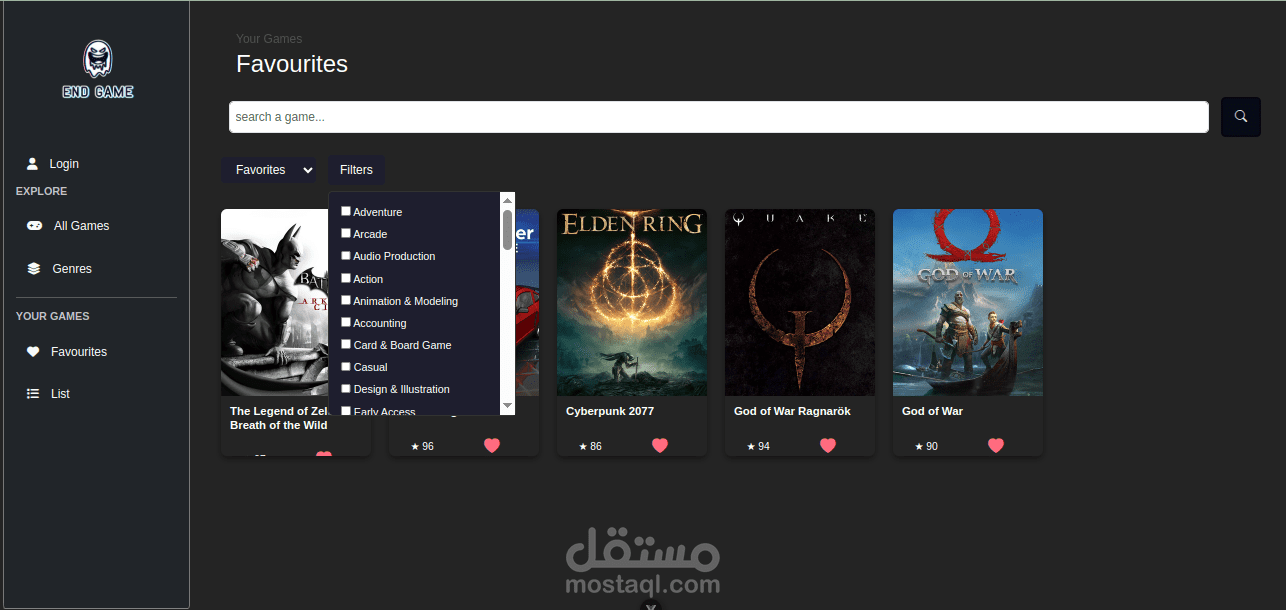Check the Arcade genre filter

(x=346, y=233)
